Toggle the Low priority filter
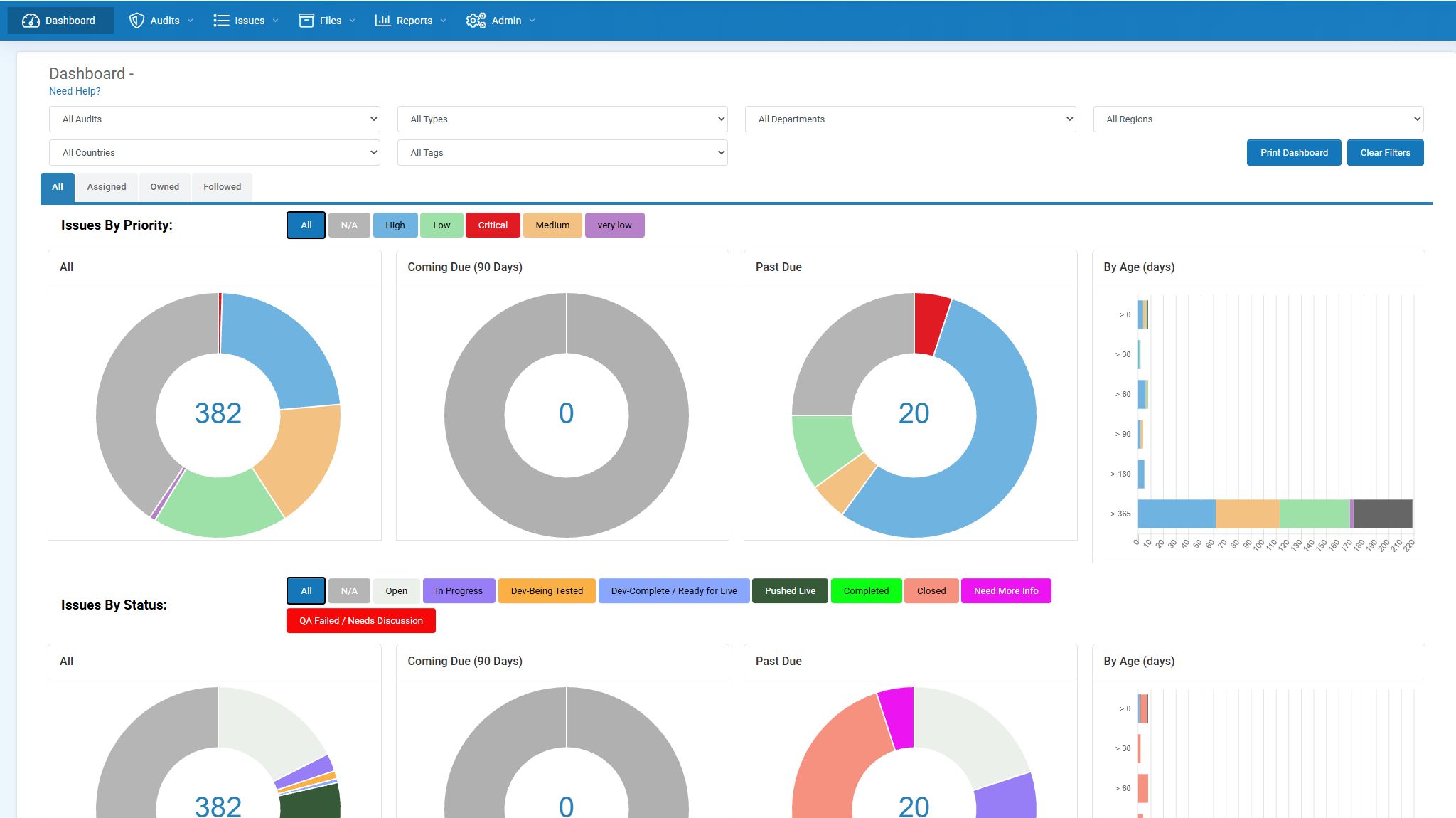This screenshot has width=1456, height=818. [x=441, y=225]
